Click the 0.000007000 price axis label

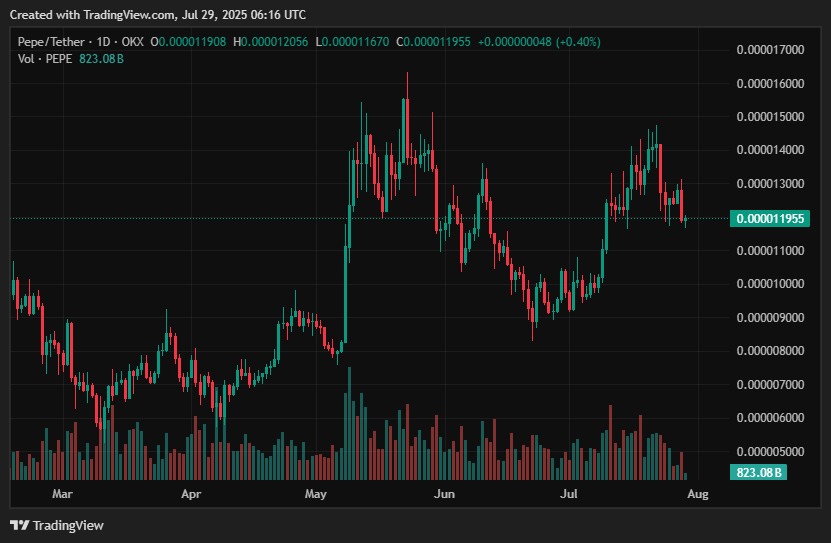coord(770,385)
